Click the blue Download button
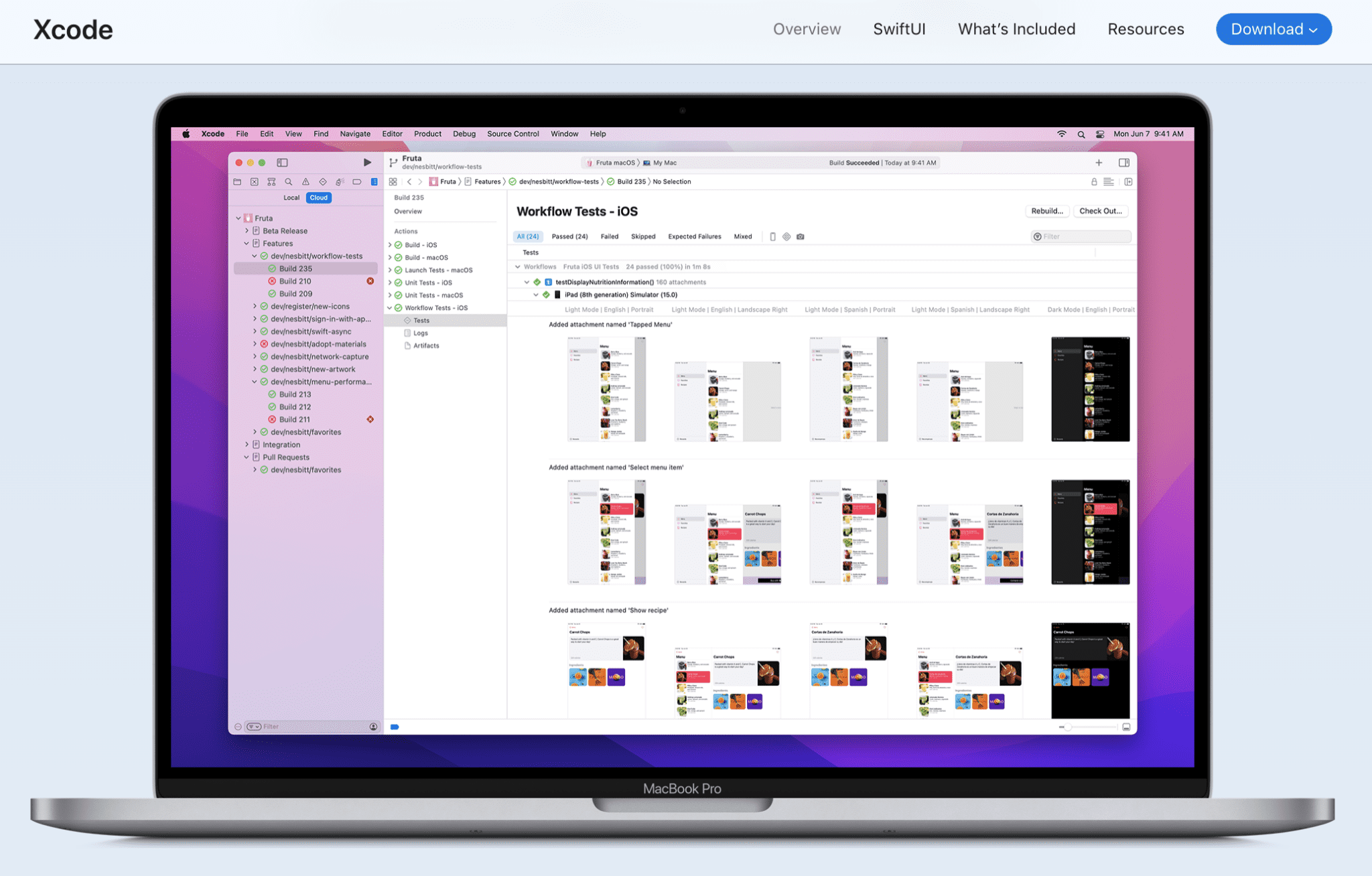Viewport: 1372px width, 876px height. pos(1273,29)
